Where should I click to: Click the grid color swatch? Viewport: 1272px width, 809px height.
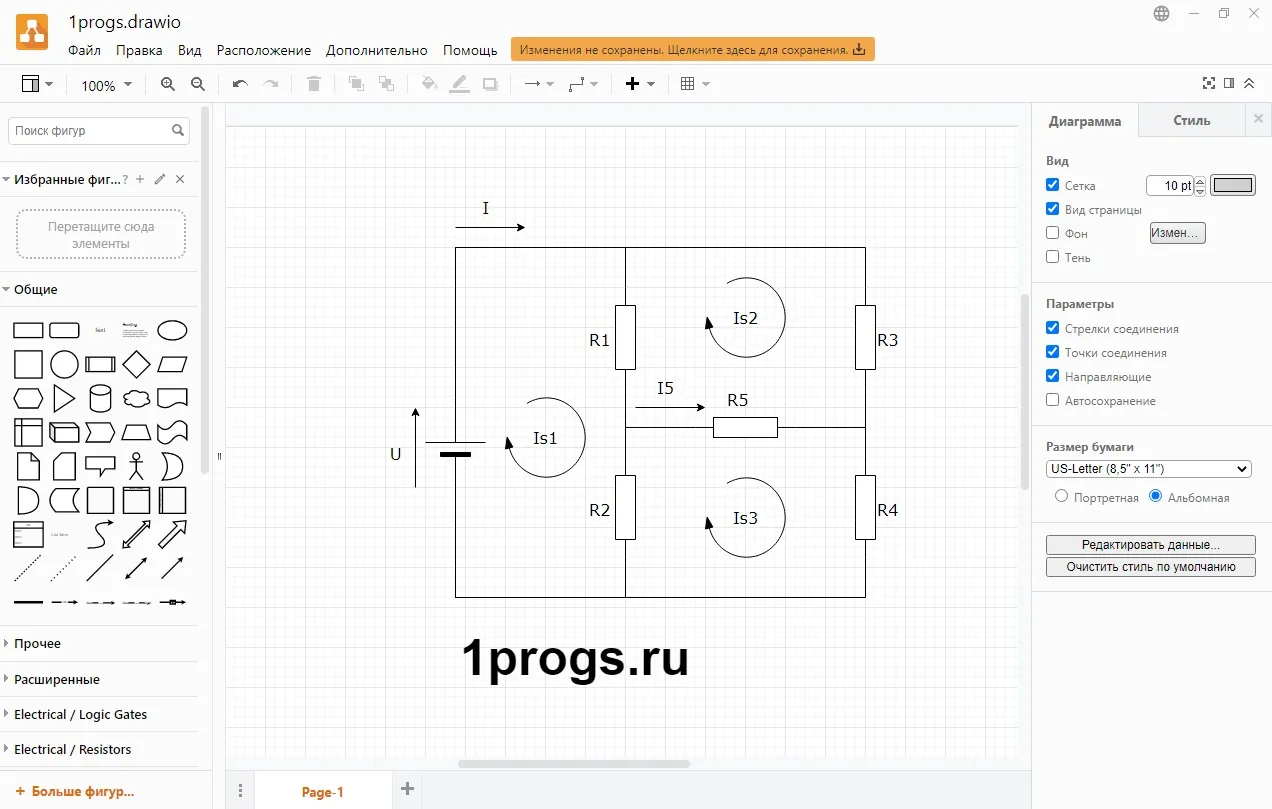click(1233, 185)
